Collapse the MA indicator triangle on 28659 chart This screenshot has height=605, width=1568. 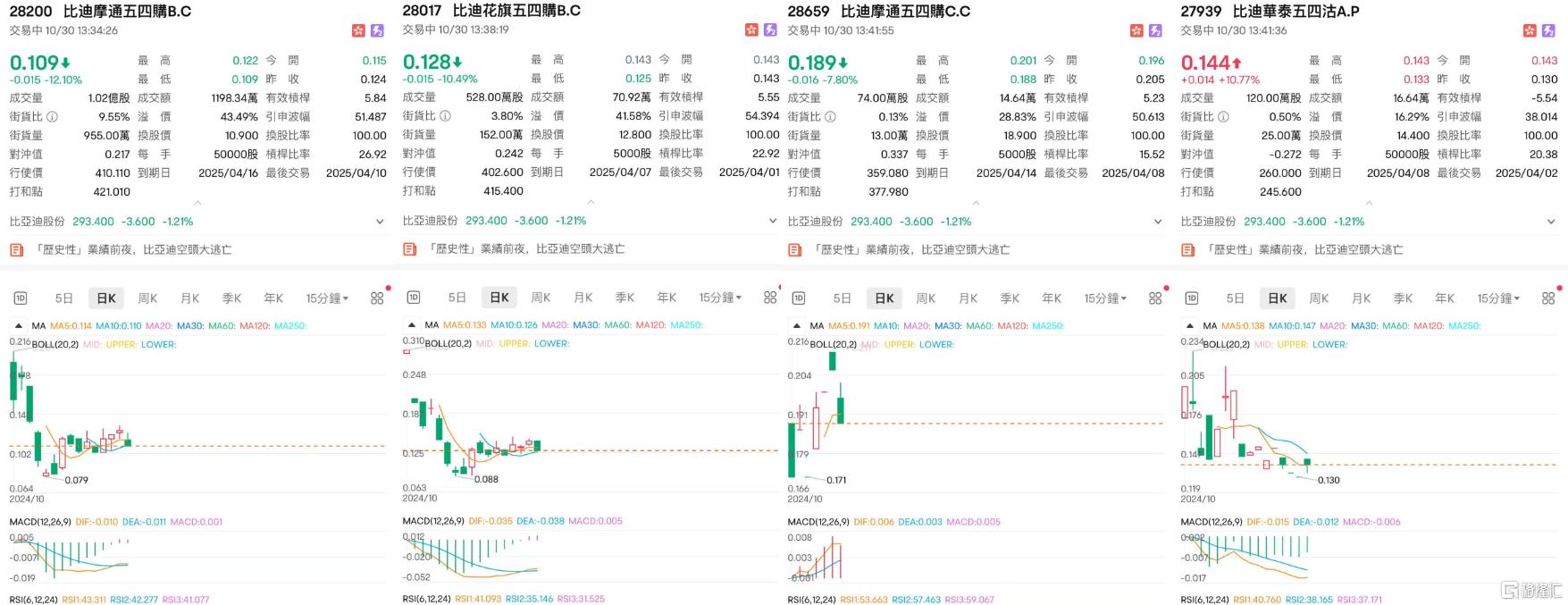pos(796,326)
